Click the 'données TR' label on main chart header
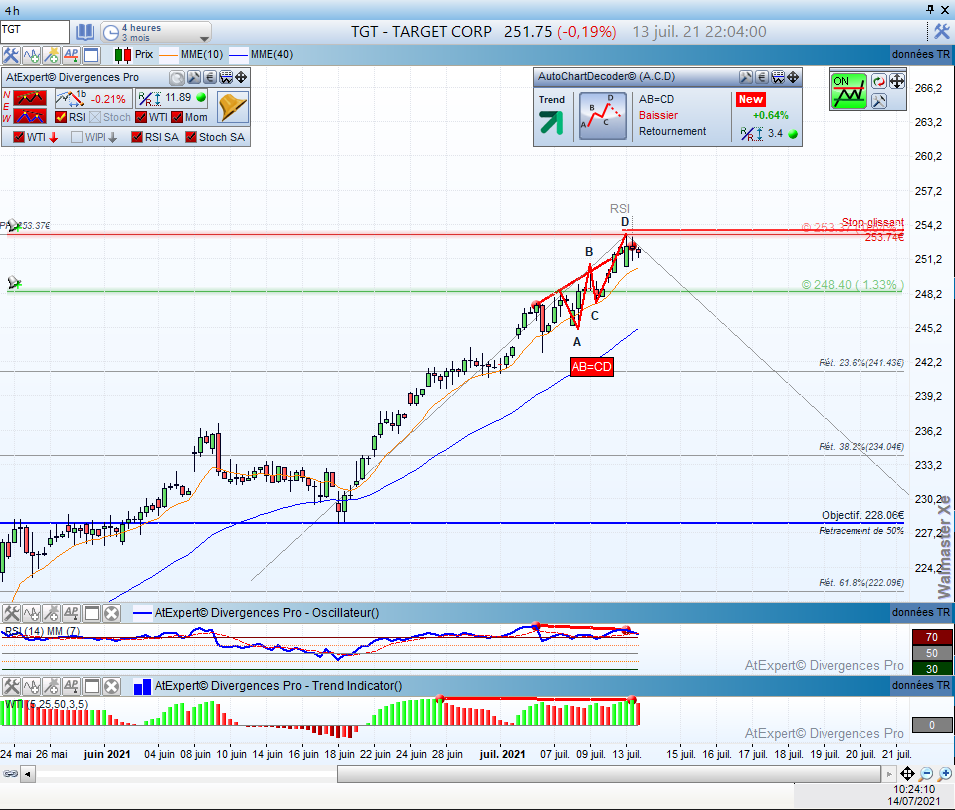The width and height of the screenshot is (955, 810). 921,55
